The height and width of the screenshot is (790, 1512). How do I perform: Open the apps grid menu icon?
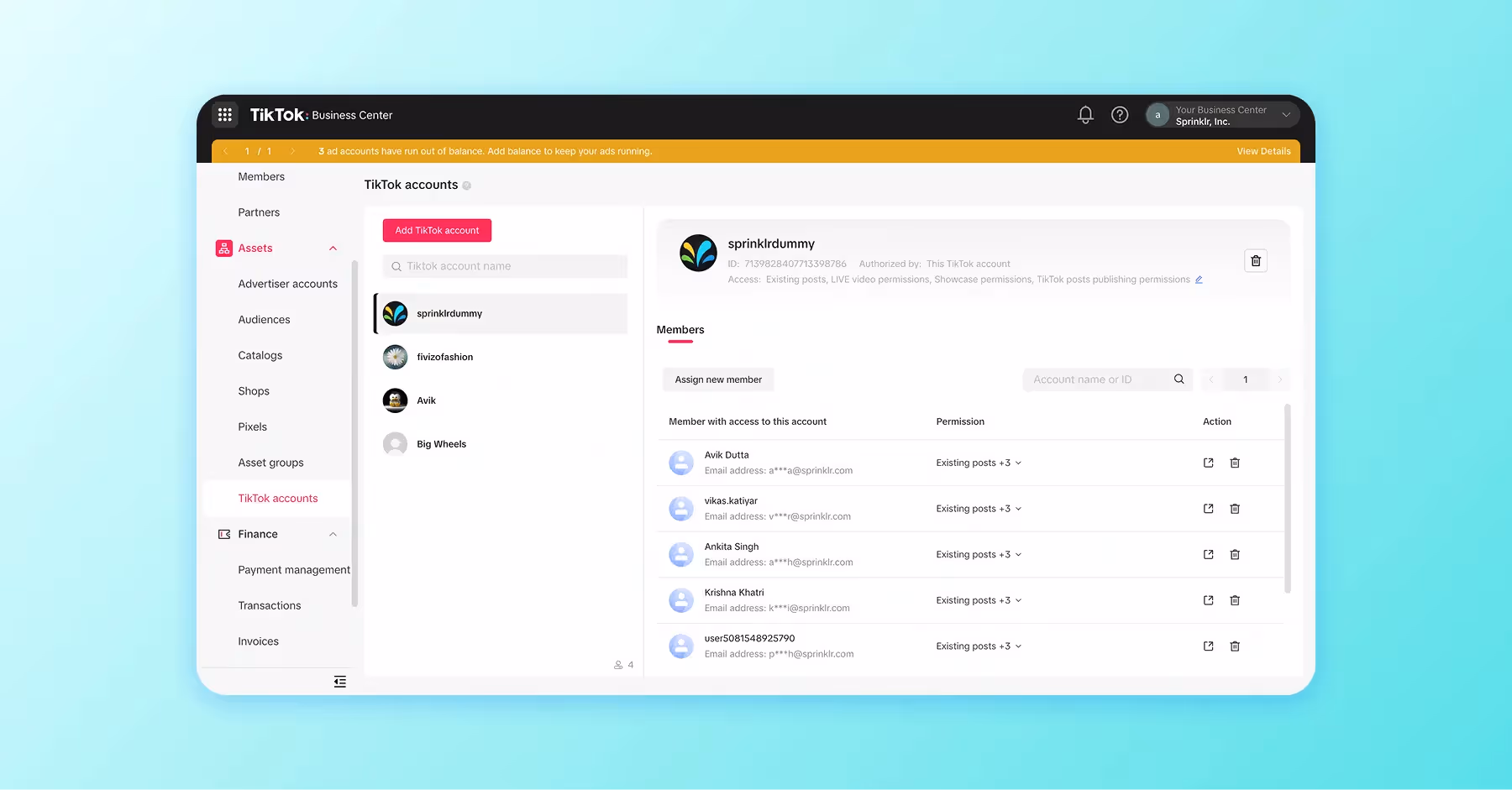225,115
